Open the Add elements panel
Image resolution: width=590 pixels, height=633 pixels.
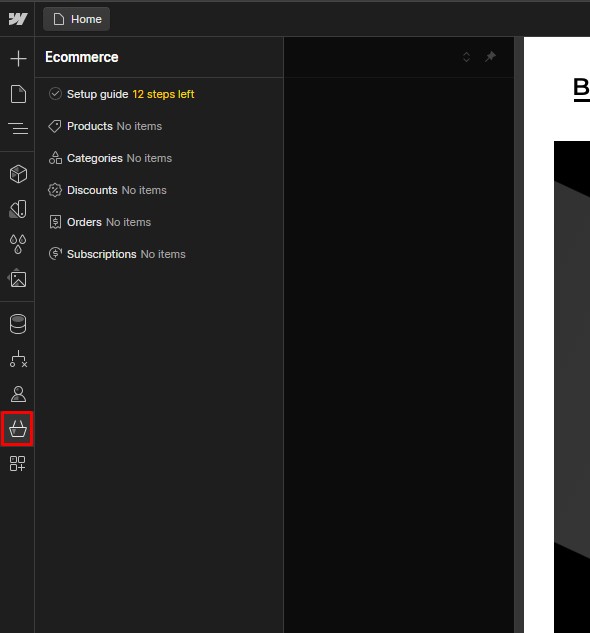18,59
